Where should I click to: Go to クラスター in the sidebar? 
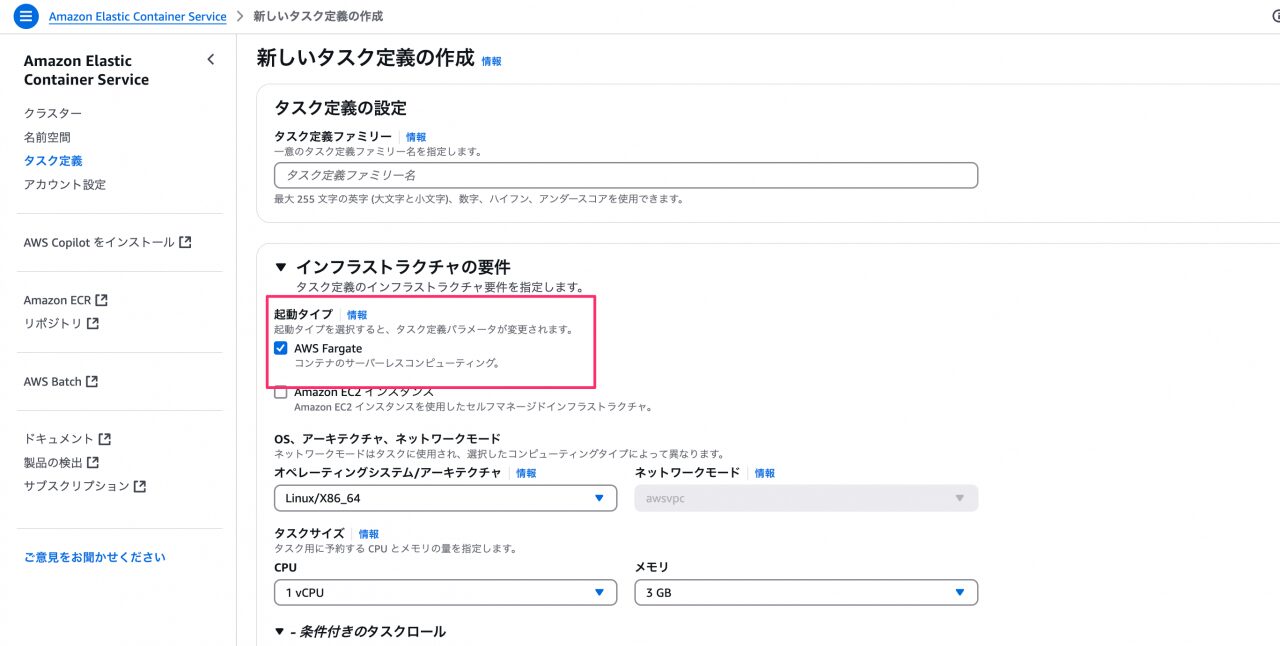click(53, 113)
